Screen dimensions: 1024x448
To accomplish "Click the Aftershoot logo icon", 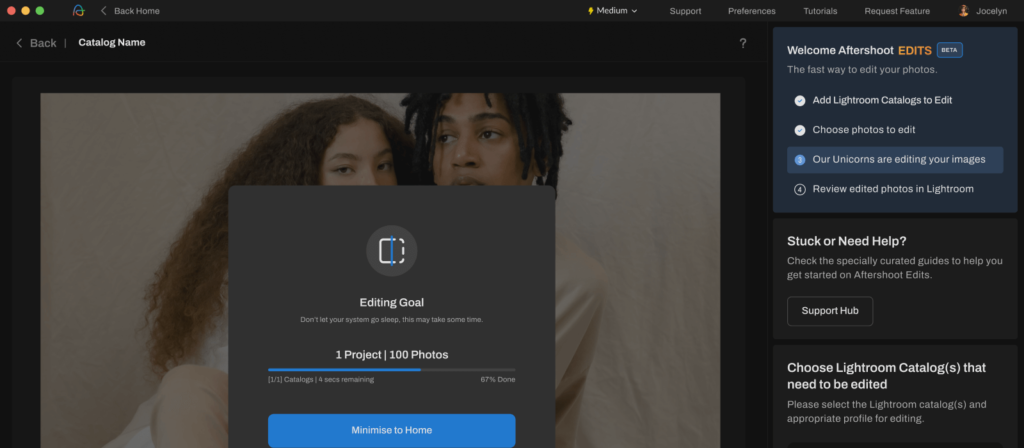I will click(x=79, y=10).
